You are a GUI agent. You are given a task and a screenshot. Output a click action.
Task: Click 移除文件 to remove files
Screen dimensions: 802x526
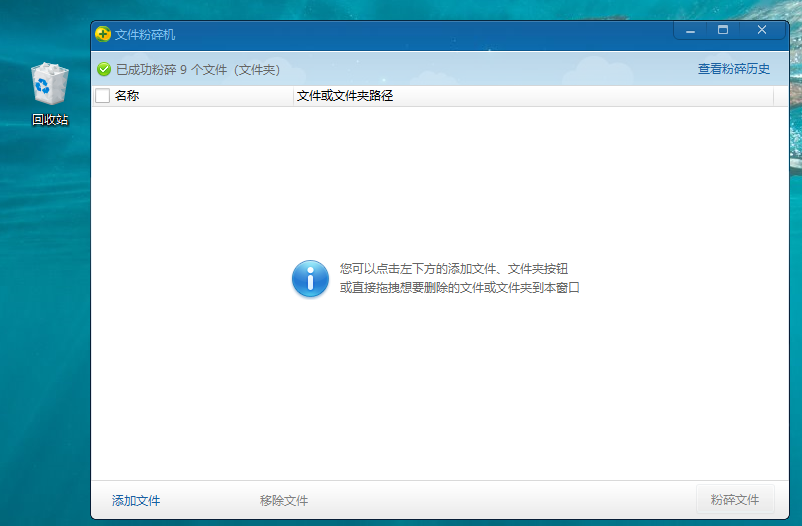[284, 500]
